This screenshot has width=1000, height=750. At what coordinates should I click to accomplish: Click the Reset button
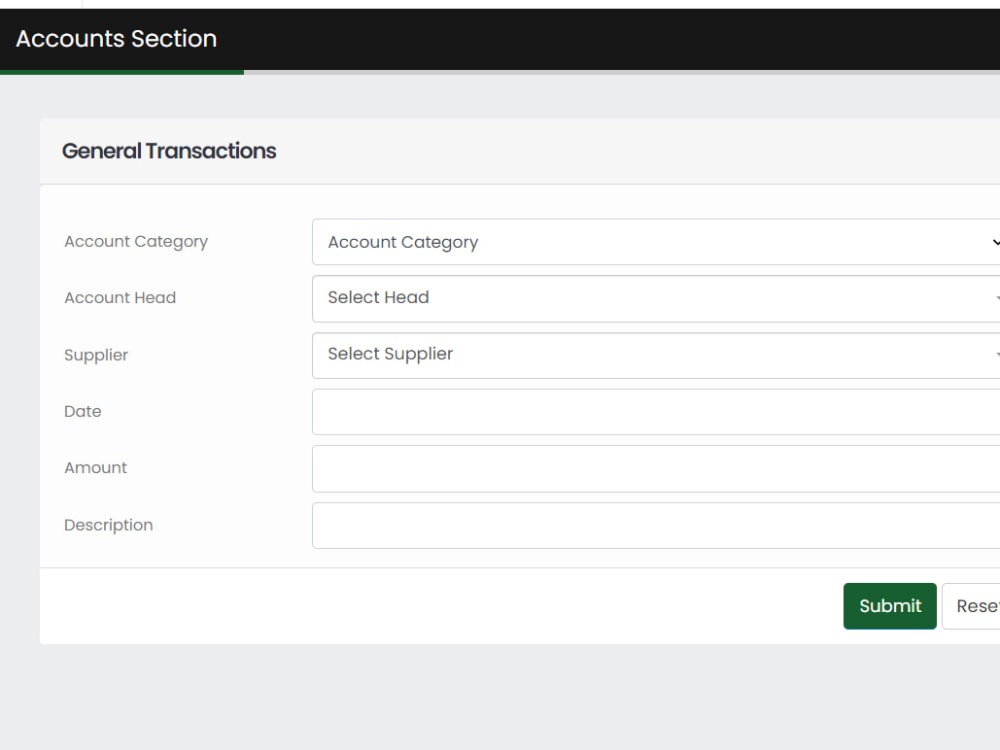pyautogui.click(x=971, y=606)
